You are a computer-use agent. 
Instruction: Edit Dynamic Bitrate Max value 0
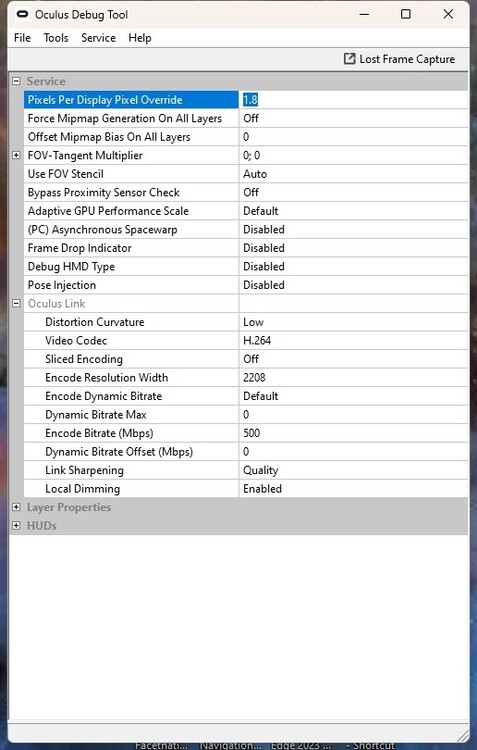pos(353,415)
